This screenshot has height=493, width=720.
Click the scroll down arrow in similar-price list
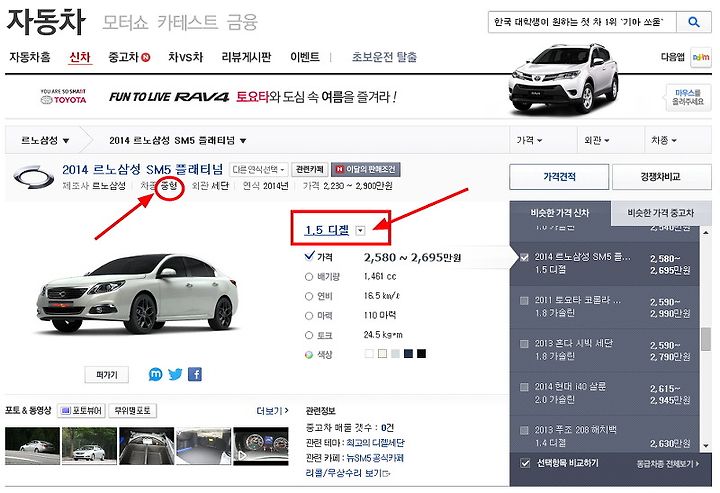pyautogui.click(x=706, y=445)
